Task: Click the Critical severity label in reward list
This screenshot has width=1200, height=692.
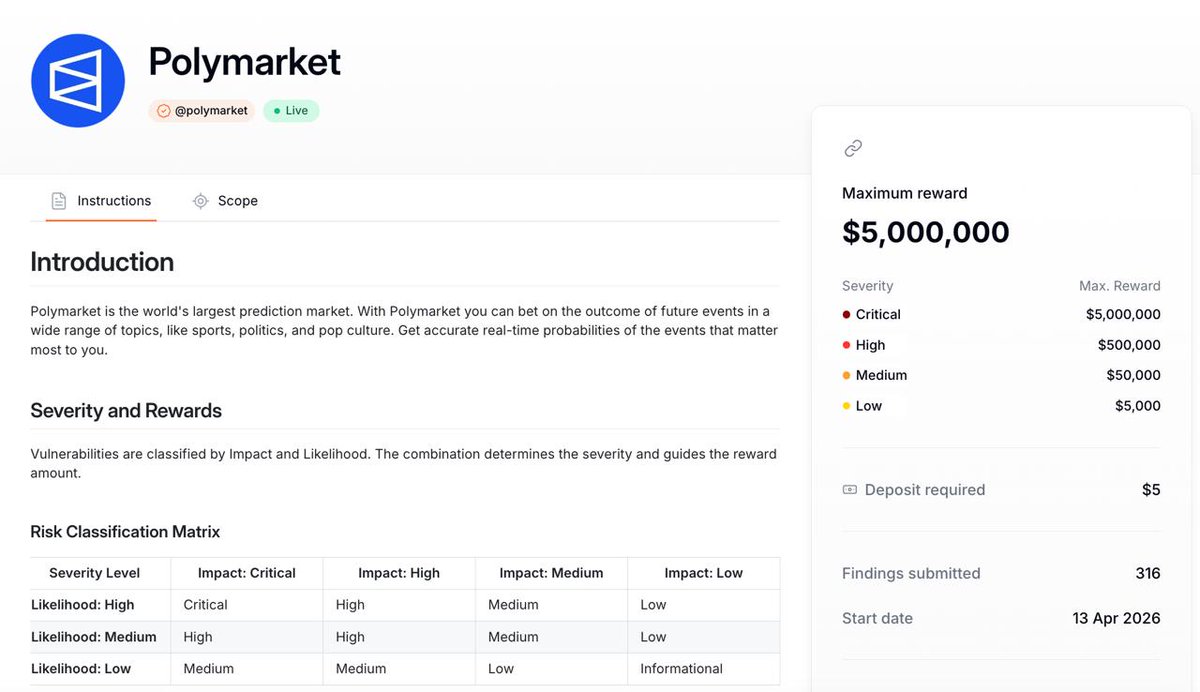Action: tap(878, 314)
